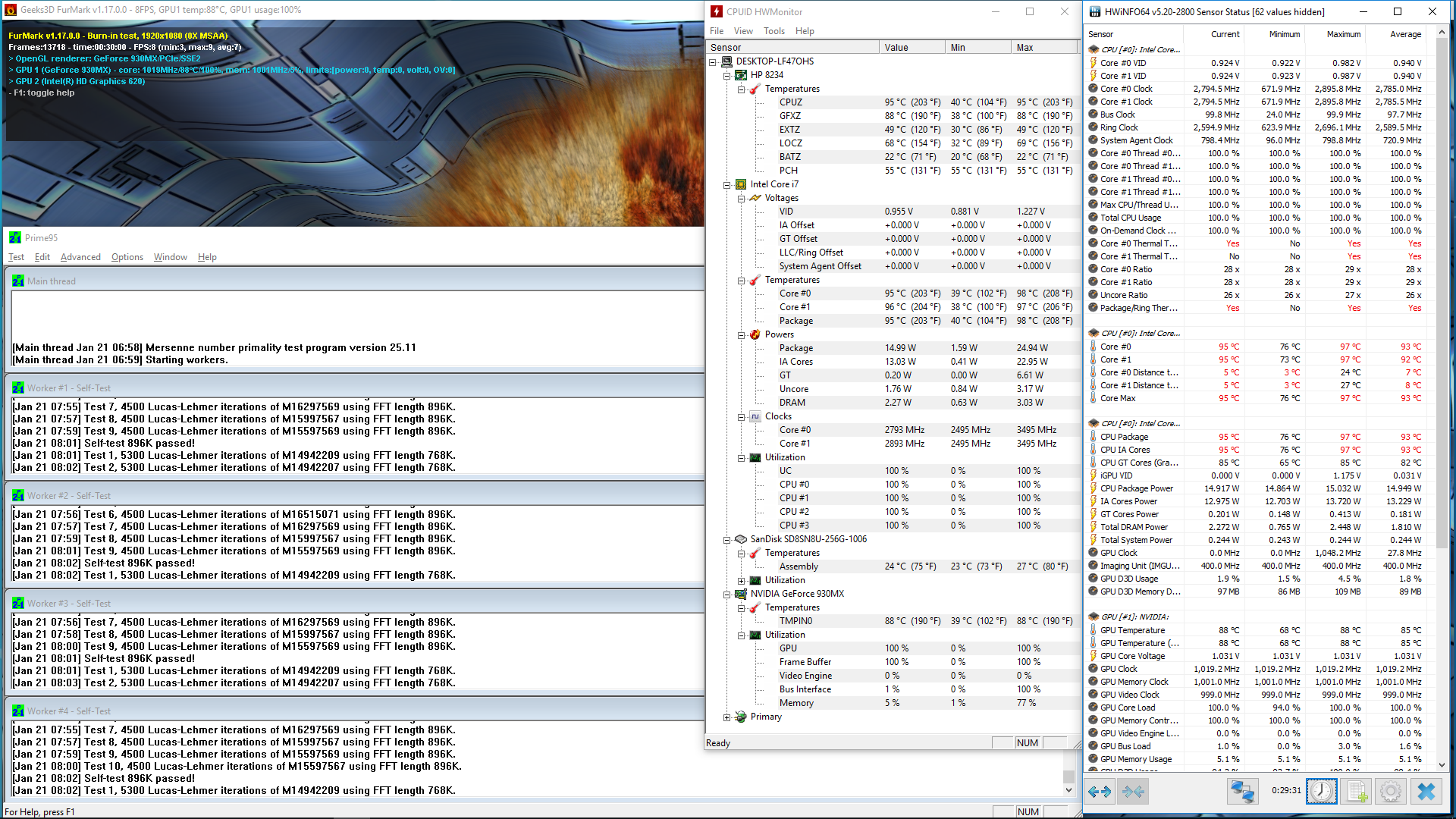Collapse Intel Core i7 node

pos(726,185)
